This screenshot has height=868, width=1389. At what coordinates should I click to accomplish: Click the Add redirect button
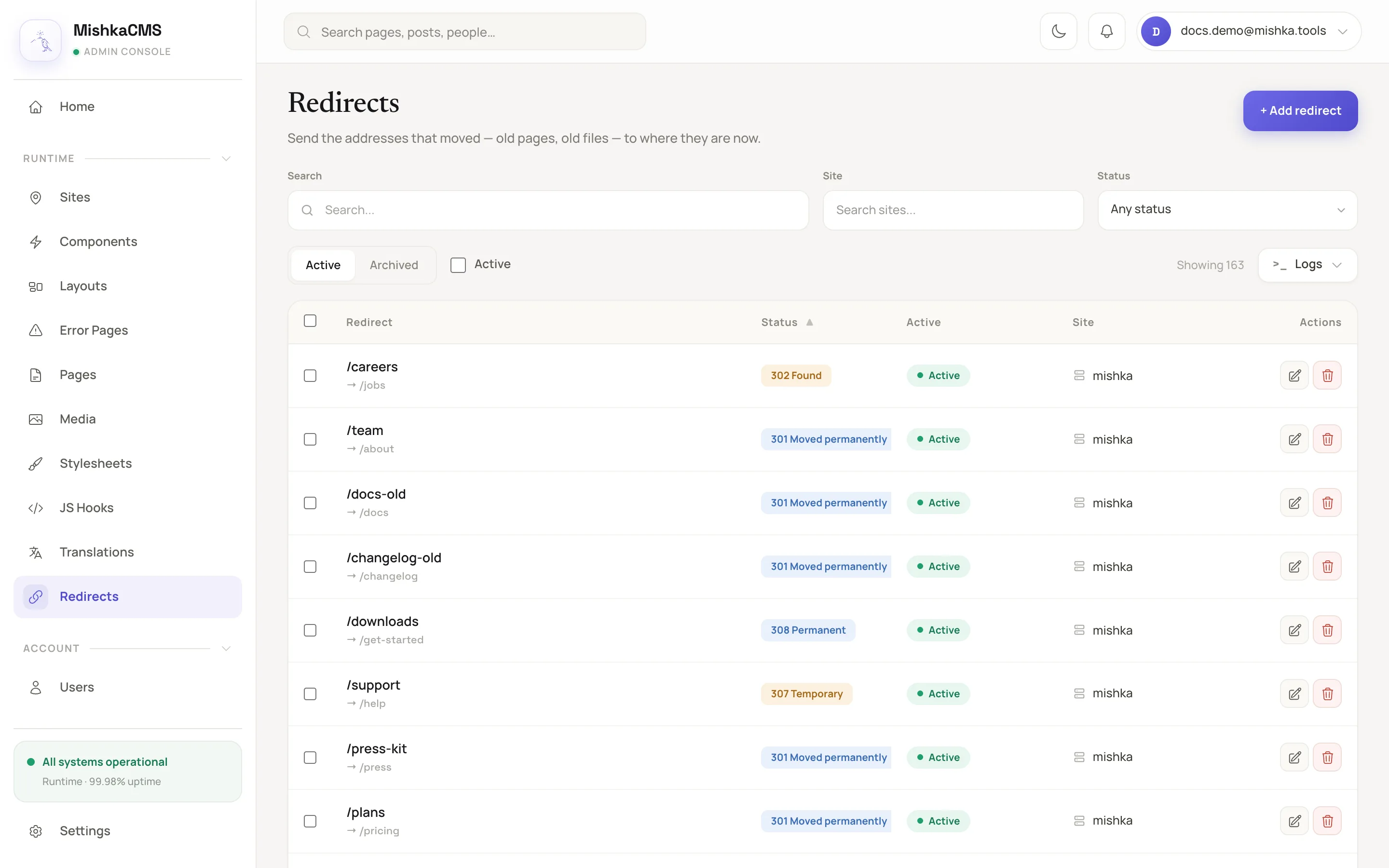(x=1300, y=111)
